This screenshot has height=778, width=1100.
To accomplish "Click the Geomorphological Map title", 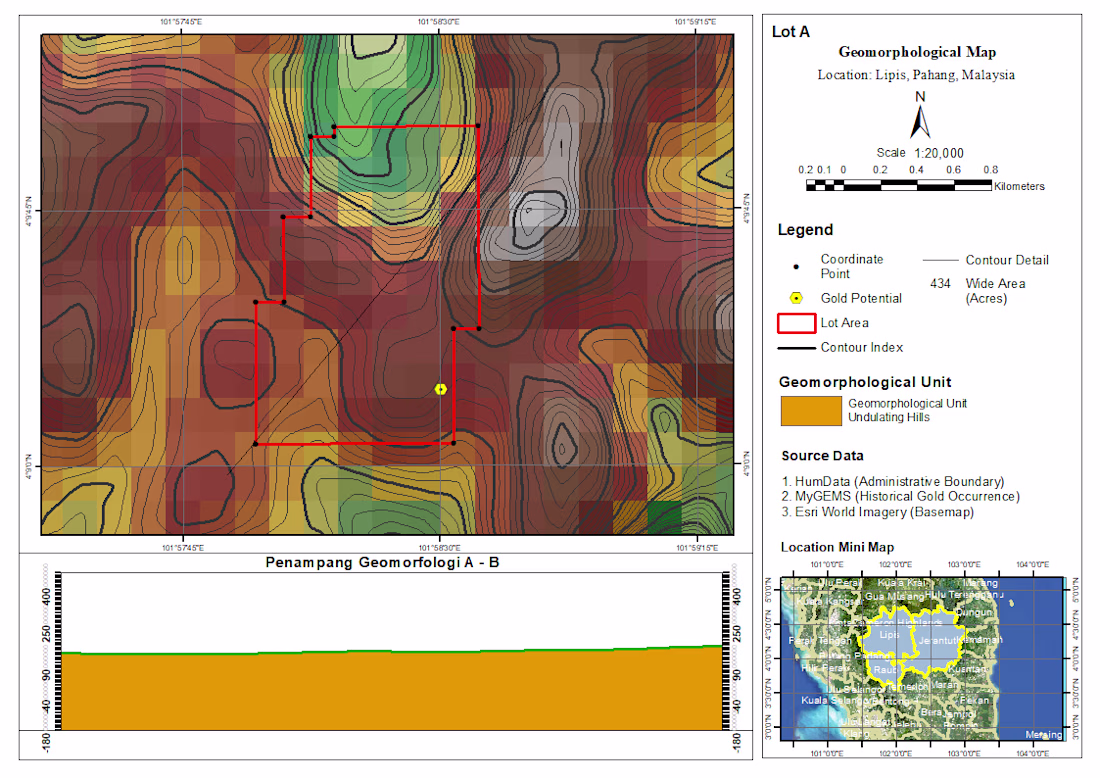I will click(917, 52).
